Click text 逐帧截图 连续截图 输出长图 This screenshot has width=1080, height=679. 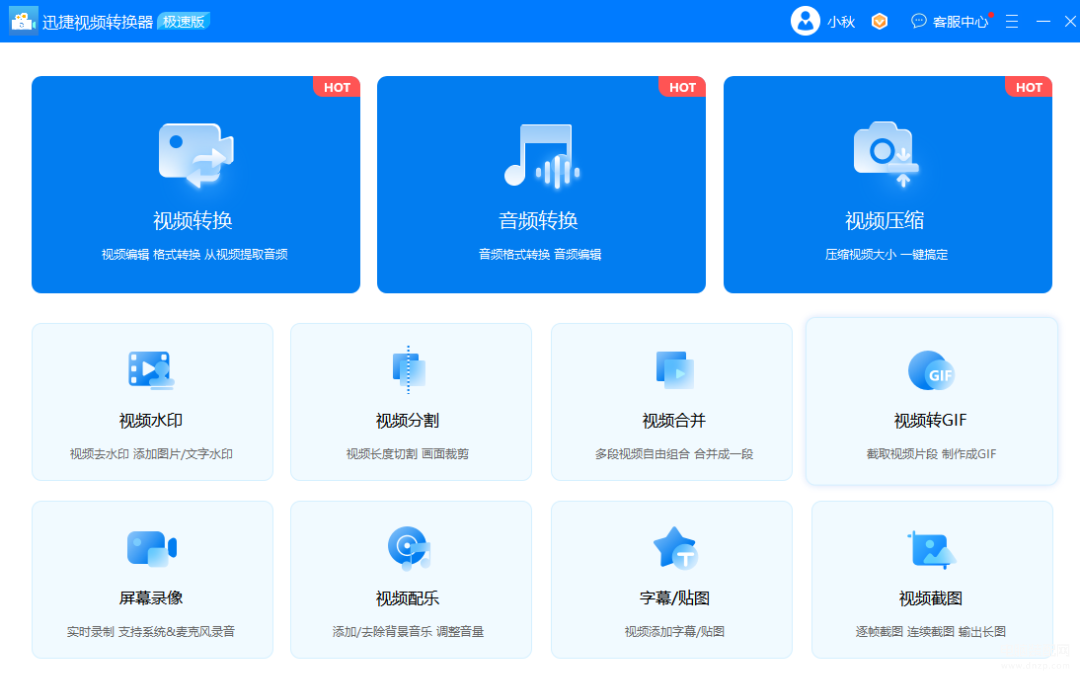click(x=931, y=631)
